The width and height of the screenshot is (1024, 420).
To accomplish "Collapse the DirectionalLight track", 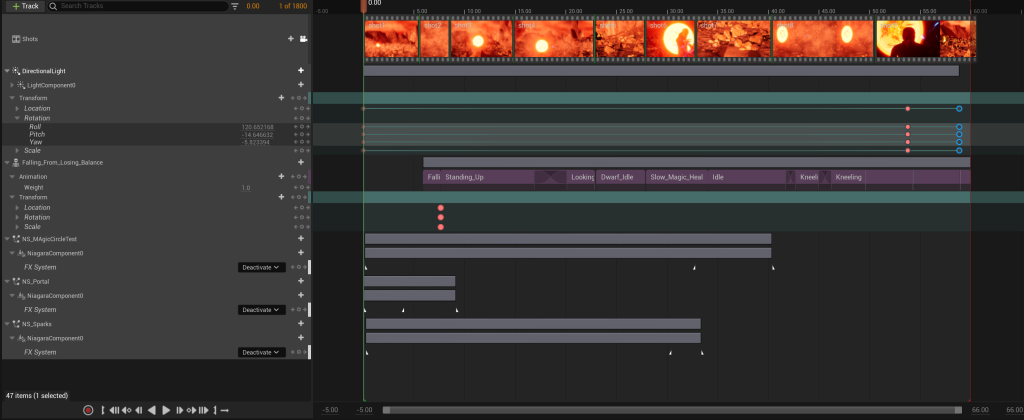I will click(7, 71).
